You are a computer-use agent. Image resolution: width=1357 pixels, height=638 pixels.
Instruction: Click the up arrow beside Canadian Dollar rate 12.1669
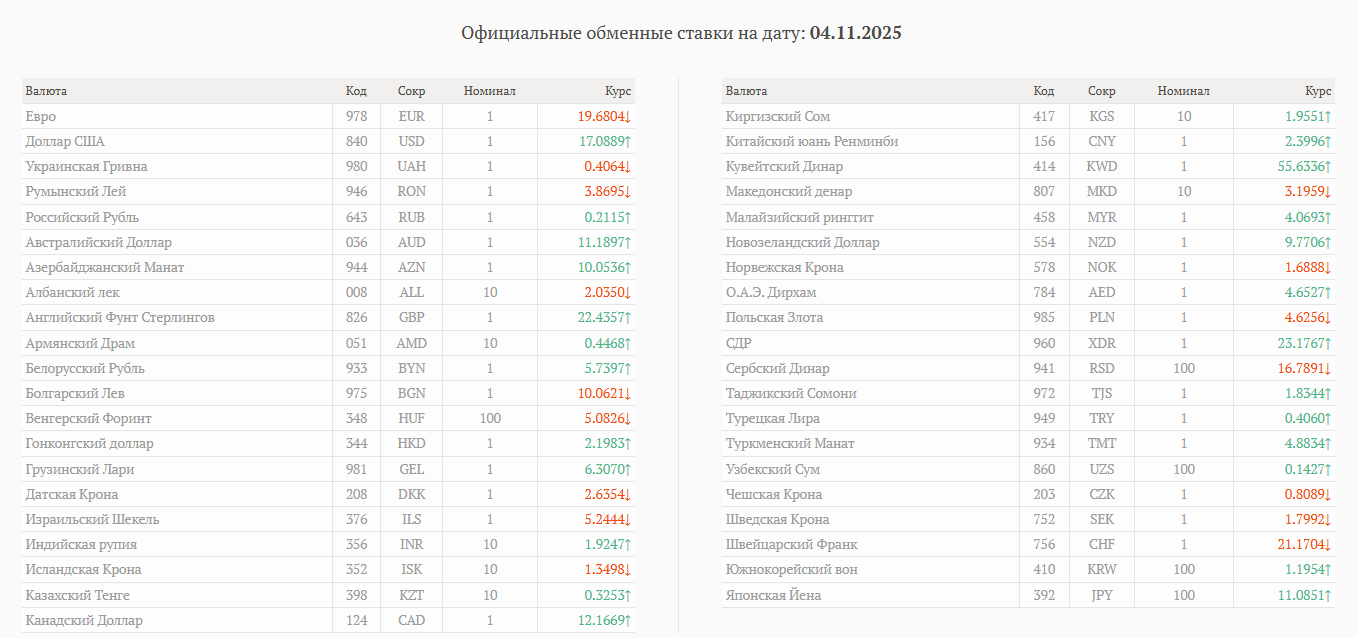[x=628, y=621]
